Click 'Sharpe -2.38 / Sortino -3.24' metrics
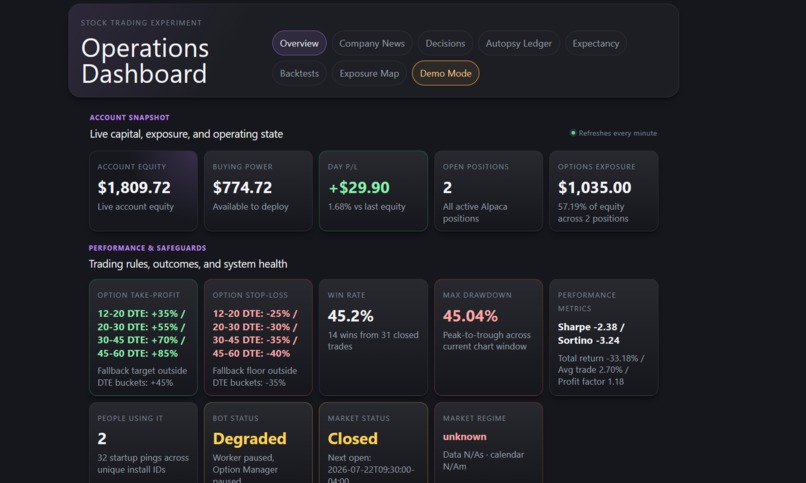This screenshot has width=806, height=483. 591,333
